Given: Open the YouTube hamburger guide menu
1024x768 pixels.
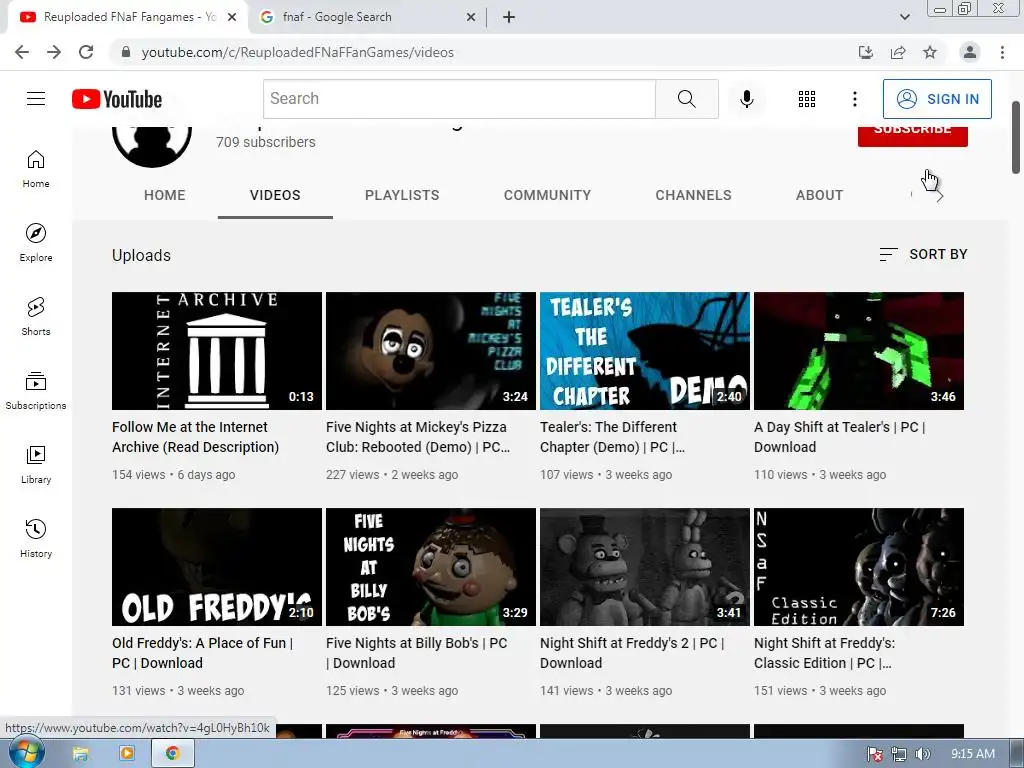Looking at the screenshot, I should point(36,99).
